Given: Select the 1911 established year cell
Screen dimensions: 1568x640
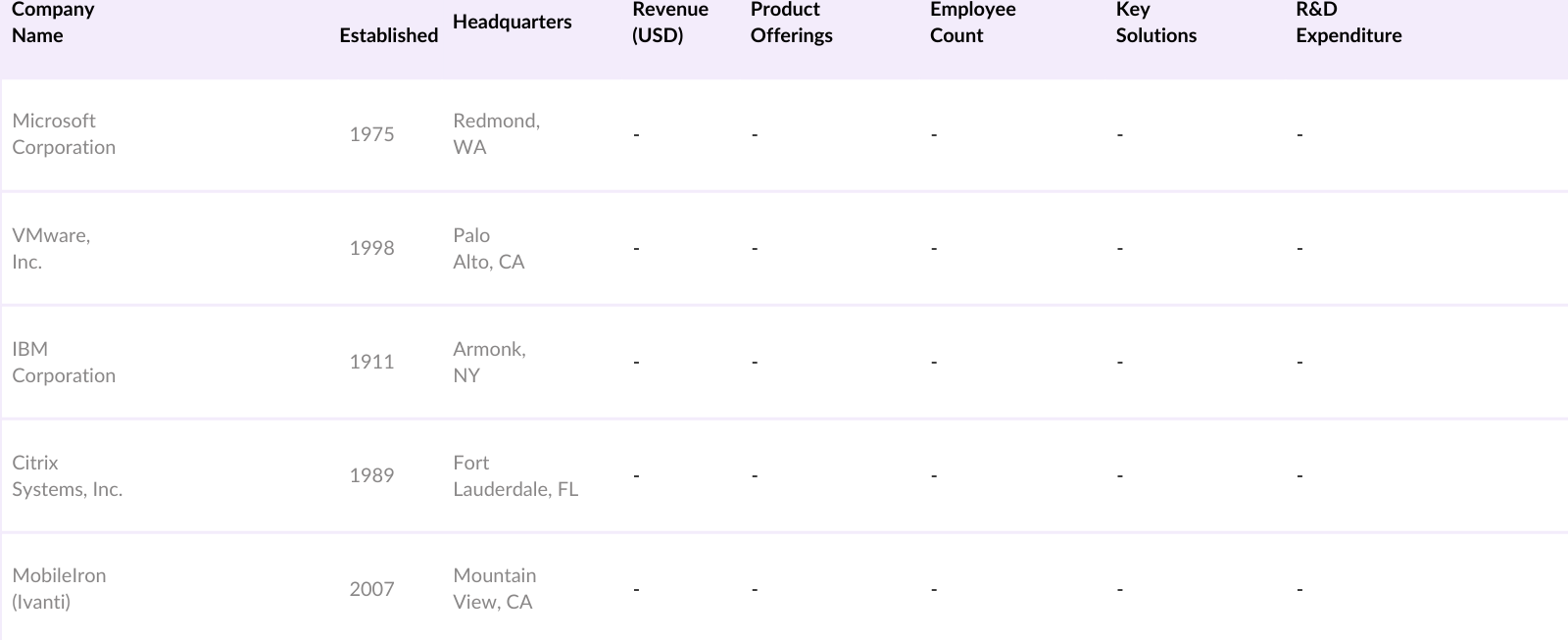Looking at the screenshot, I should (x=371, y=362).
